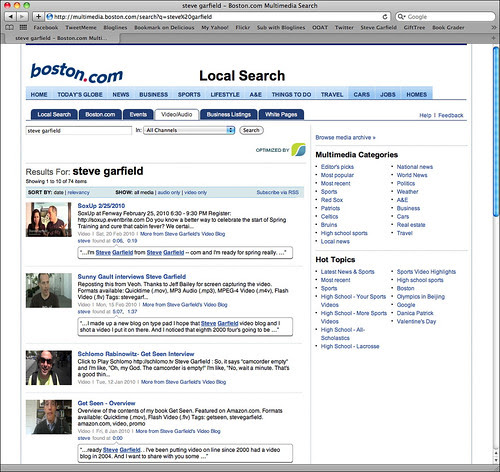Select the Video/Audio tab

coord(177,114)
